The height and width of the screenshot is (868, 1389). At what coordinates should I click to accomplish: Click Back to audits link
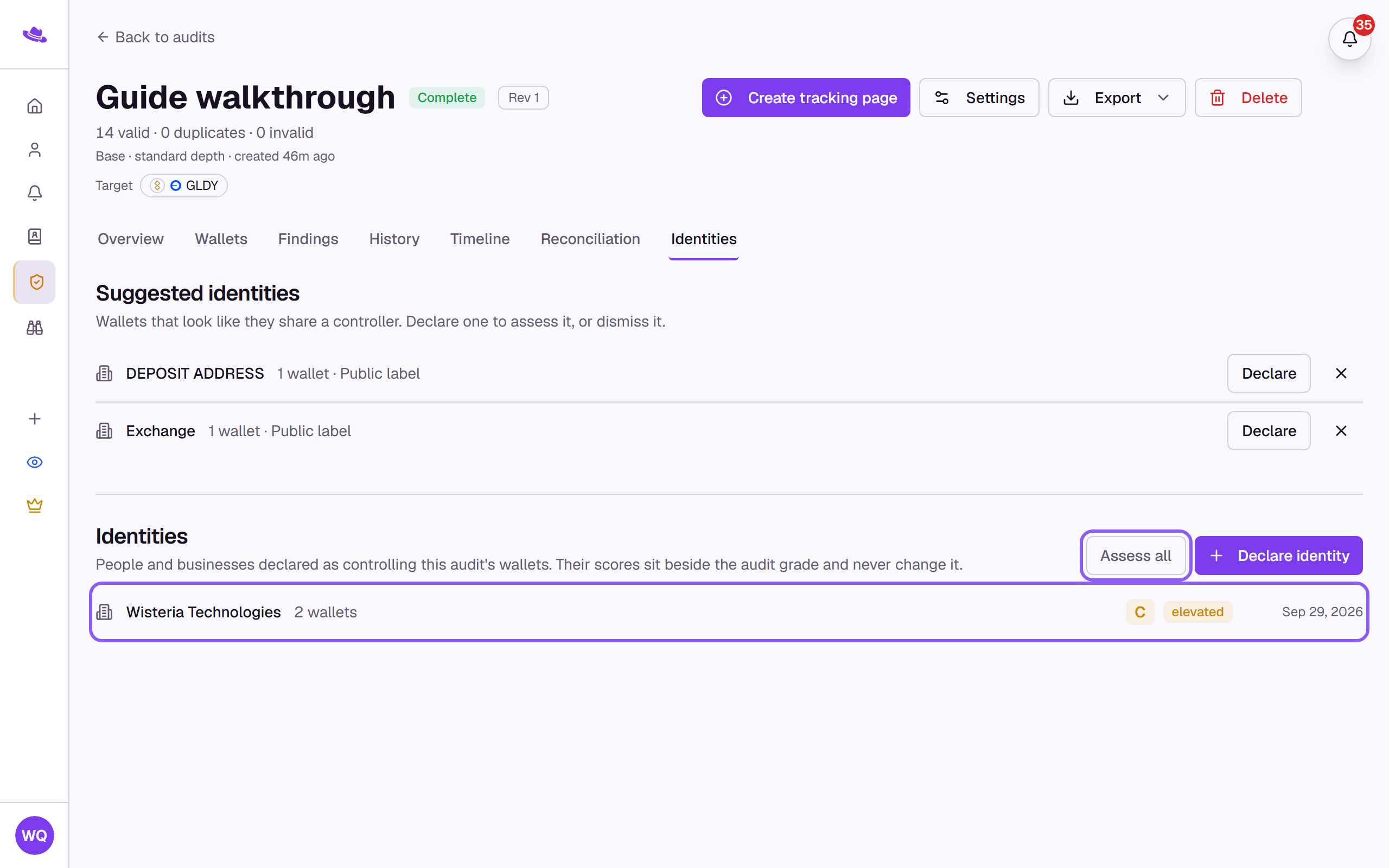click(x=156, y=37)
